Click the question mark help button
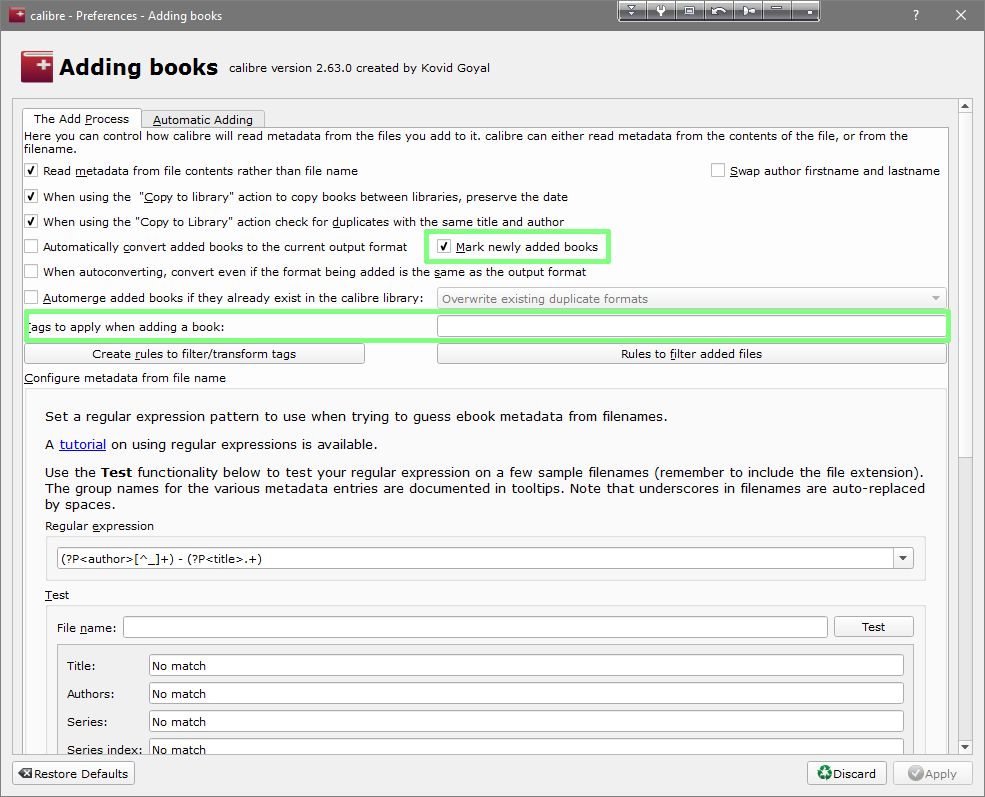985x797 pixels. pos(916,15)
